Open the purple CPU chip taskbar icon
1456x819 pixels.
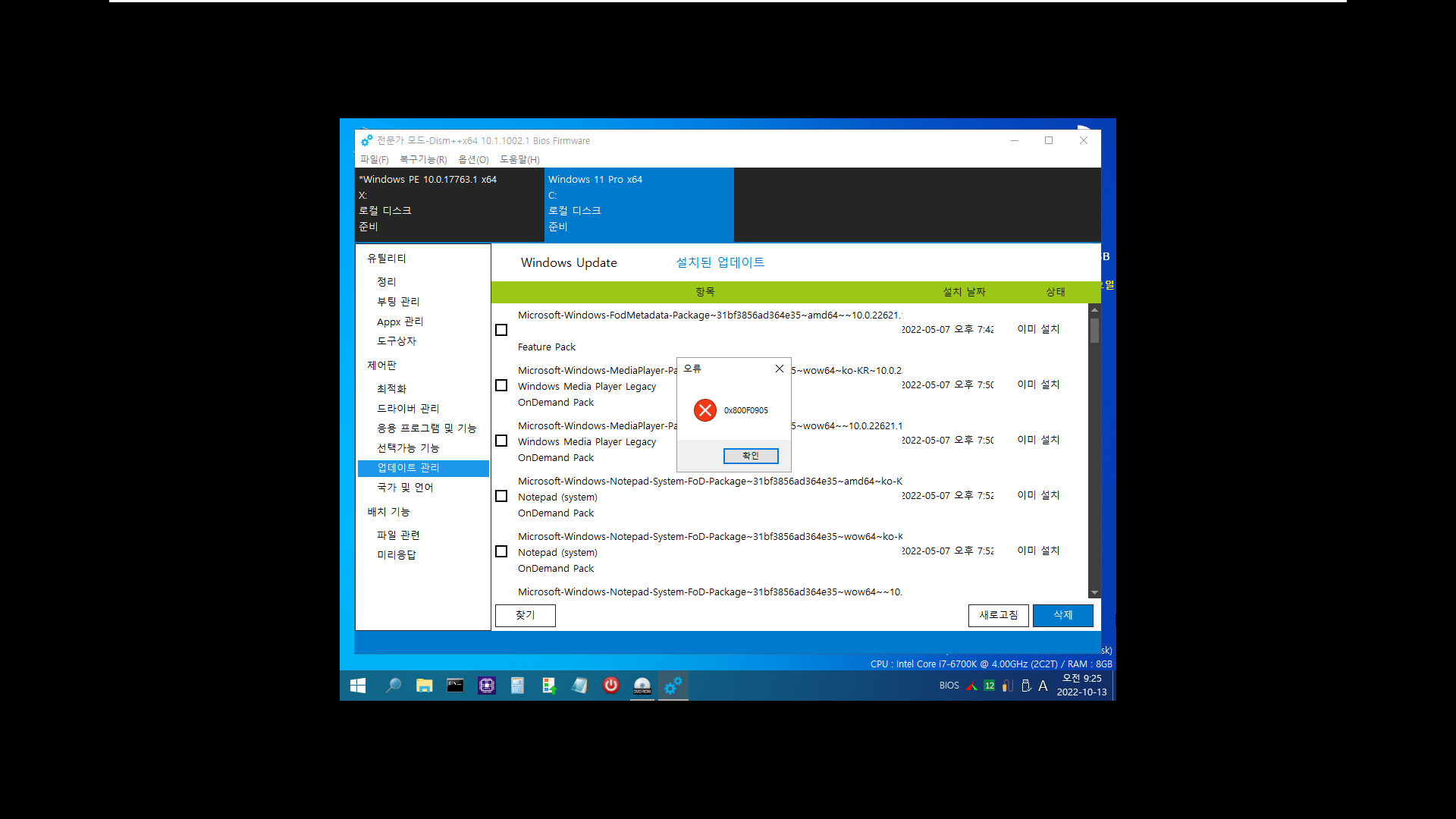click(x=486, y=686)
